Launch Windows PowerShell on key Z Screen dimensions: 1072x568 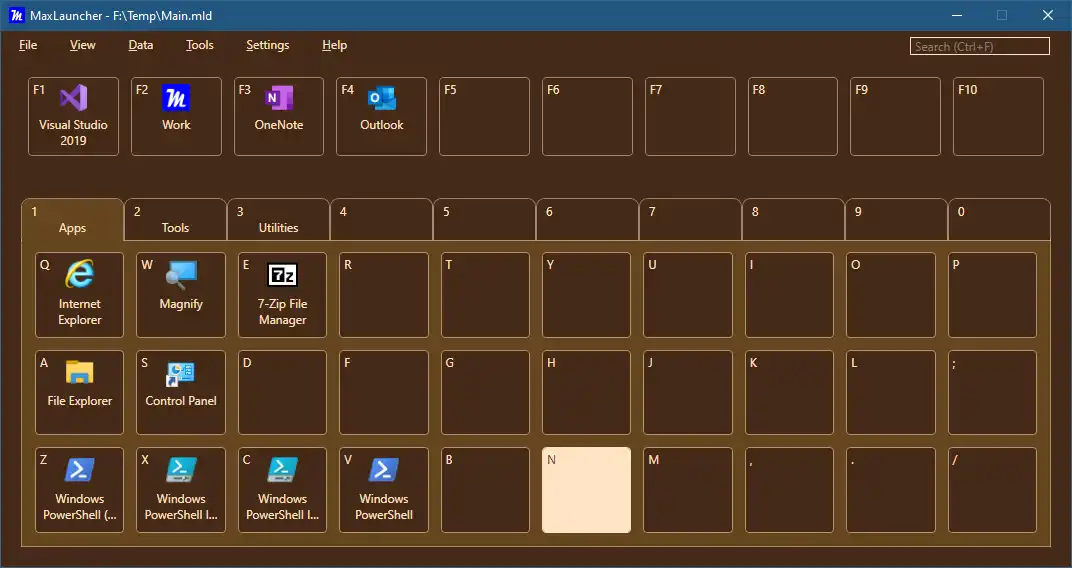(x=79, y=490)
